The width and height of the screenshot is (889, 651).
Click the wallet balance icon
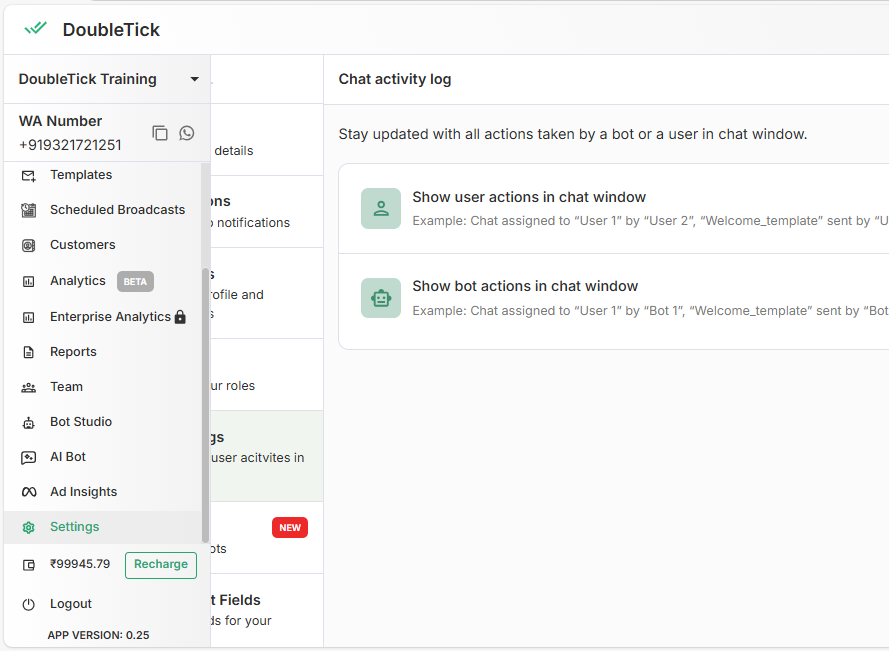pyautogui.click(x=29, y=565)
